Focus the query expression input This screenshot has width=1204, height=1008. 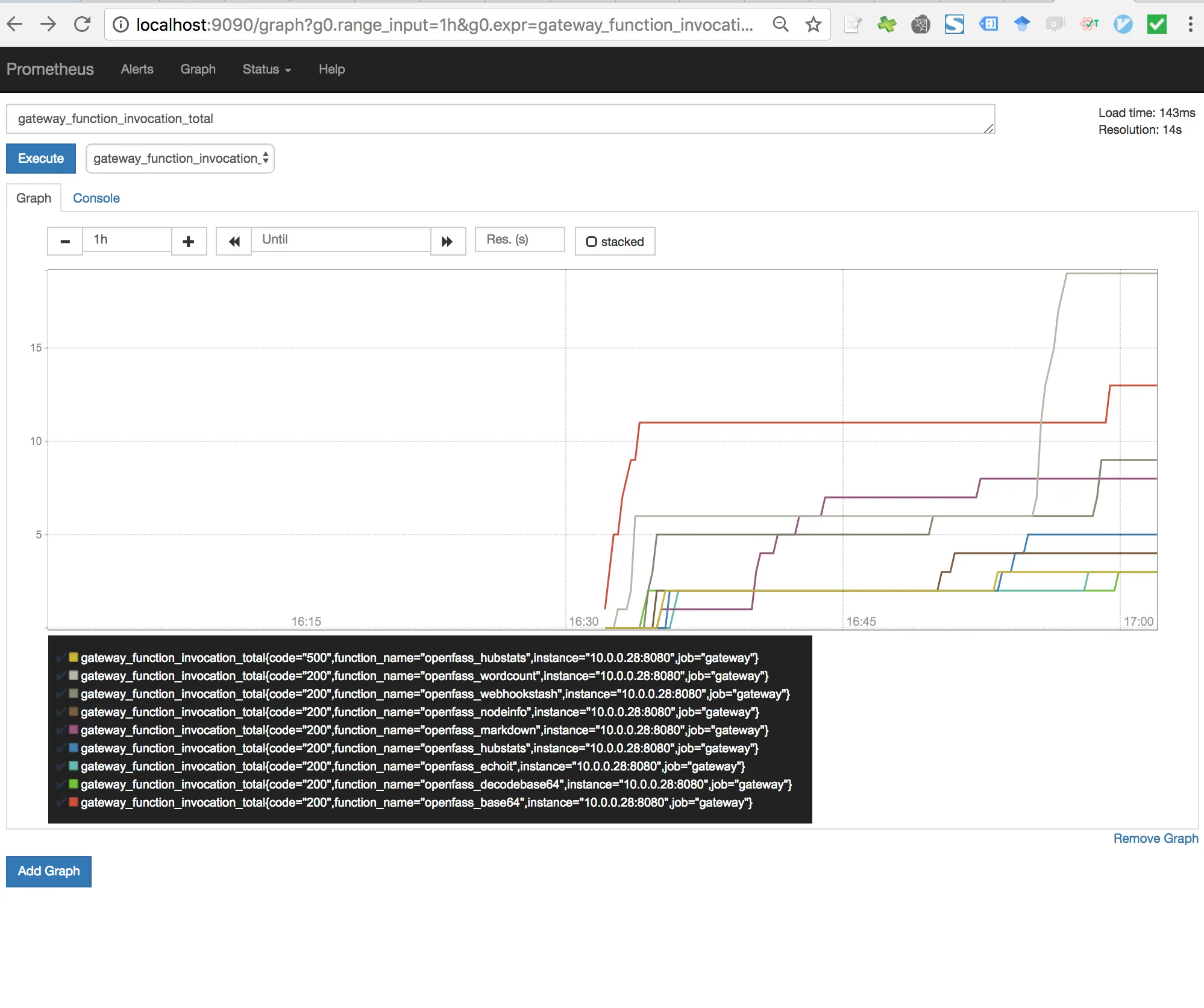tap(500, 119)
